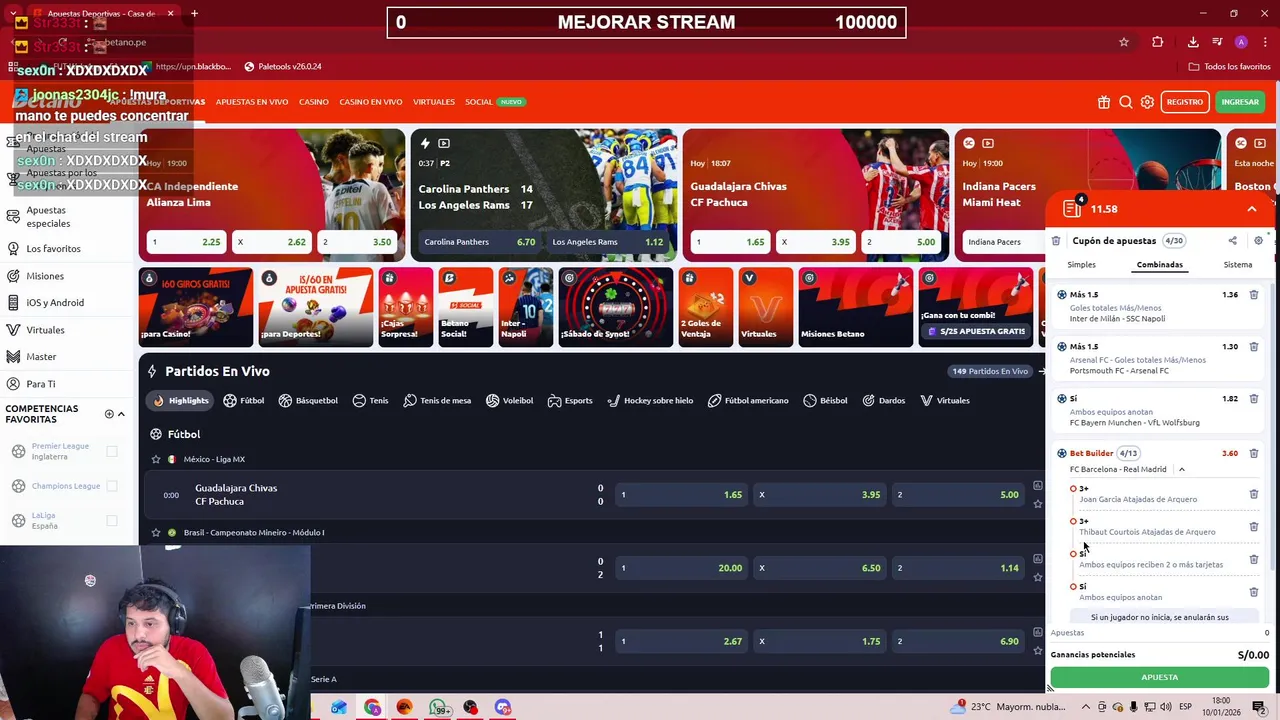The image size is (1280, 720).
Task: Place bet with green Apuesta button
Action: click(1159, 677)
